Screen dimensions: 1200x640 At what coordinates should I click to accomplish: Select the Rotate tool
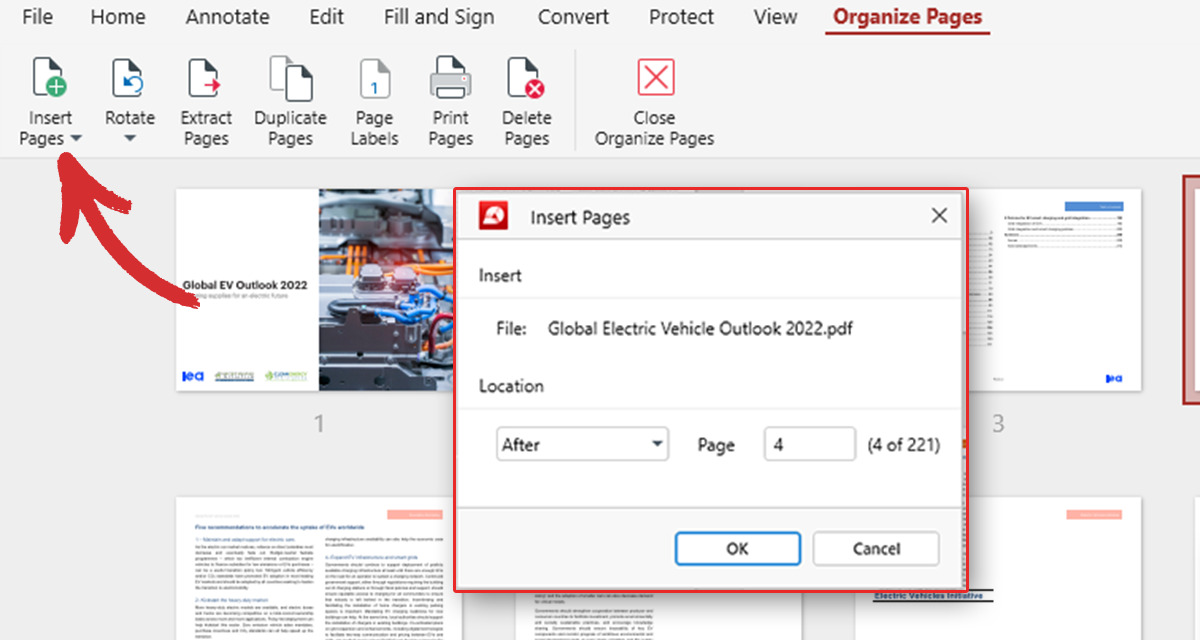point(129,77)
